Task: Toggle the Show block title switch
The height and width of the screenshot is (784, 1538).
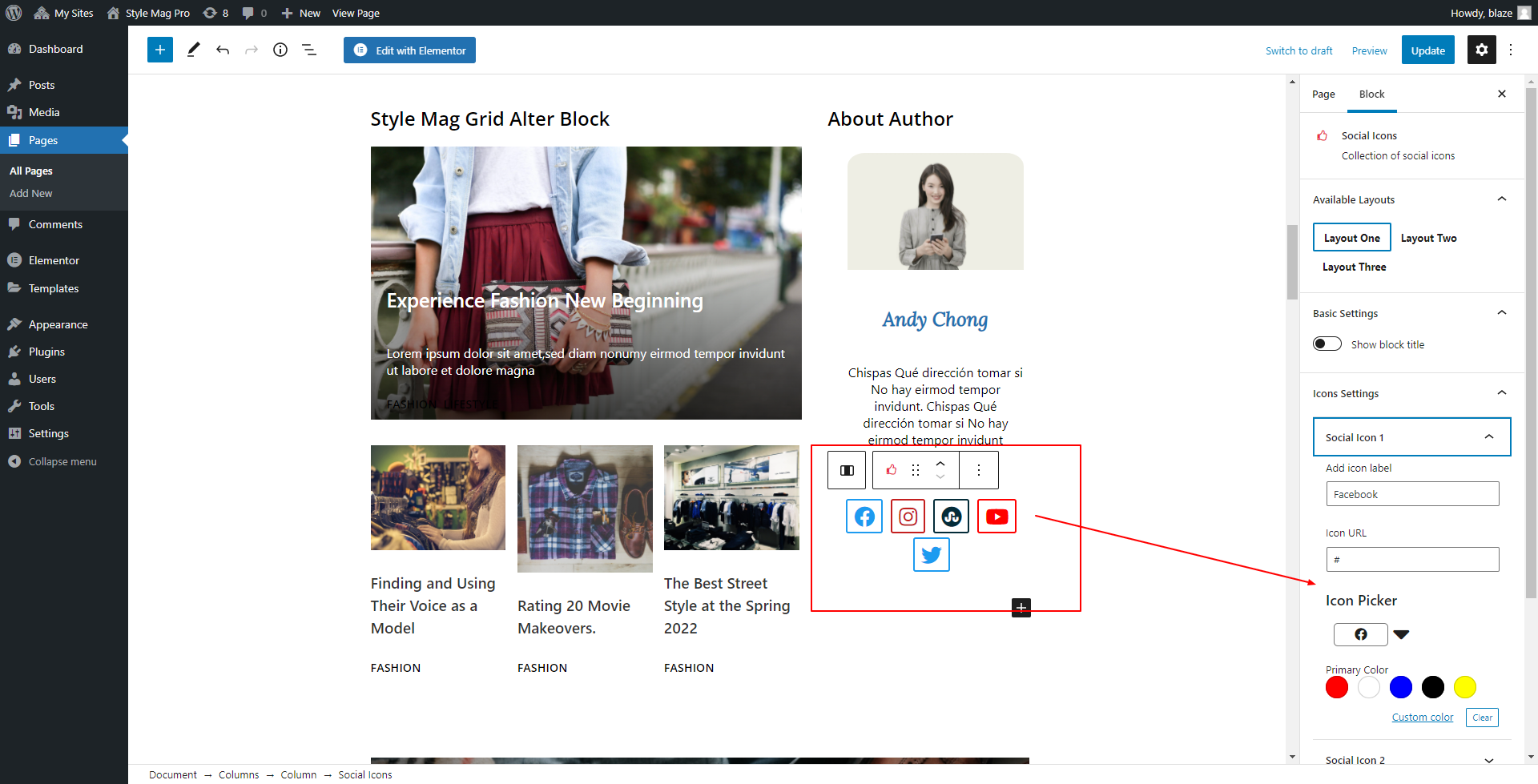Action: coord(1327,344)
